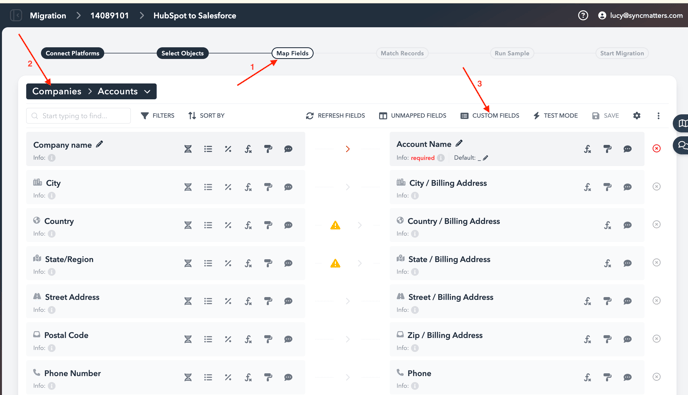Click Refresh Fields
Viewport: 688px width, 395px height.
coord(336,115)
